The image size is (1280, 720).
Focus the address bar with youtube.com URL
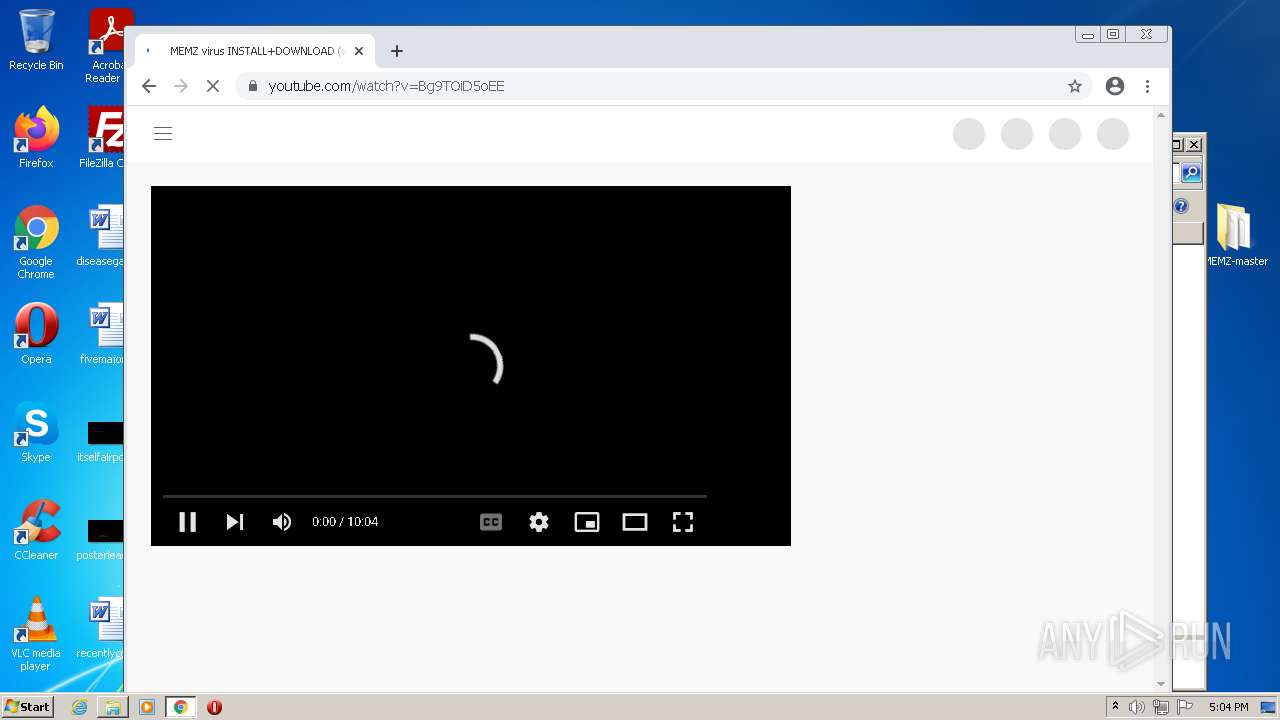pyautogui.click(x=664, y=86)
